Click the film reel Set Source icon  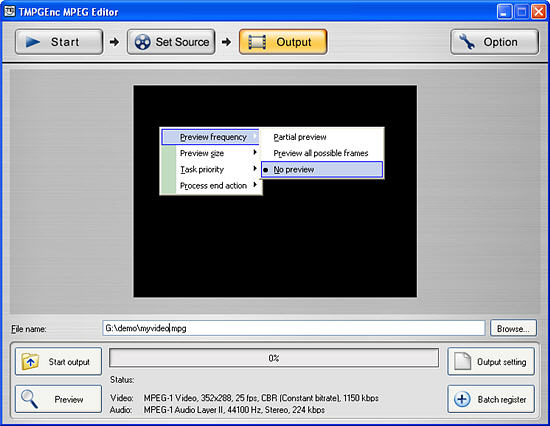(x=142, y=42)
